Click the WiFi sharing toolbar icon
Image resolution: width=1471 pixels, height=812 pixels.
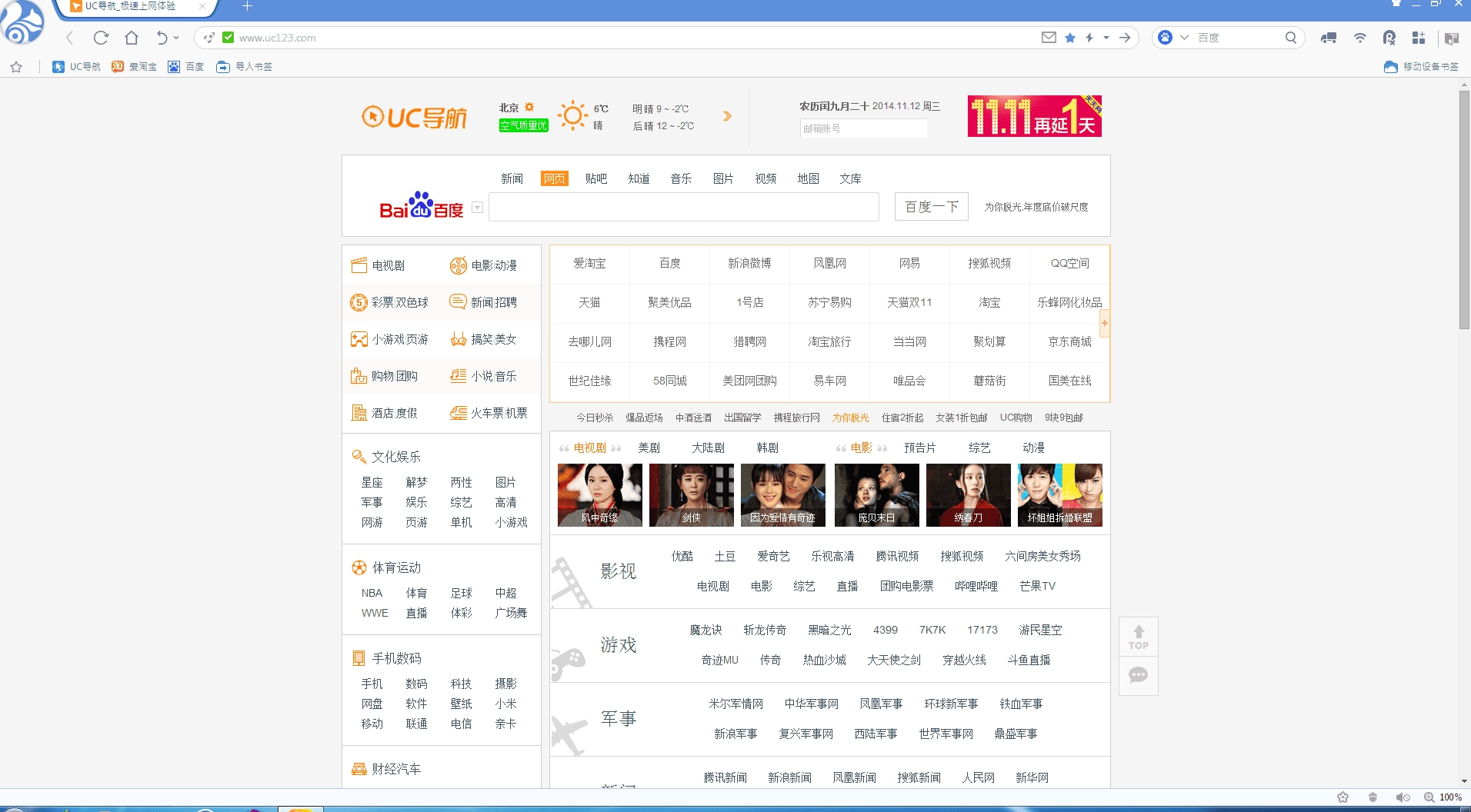pyautogui.click(x=1360, y=38)
